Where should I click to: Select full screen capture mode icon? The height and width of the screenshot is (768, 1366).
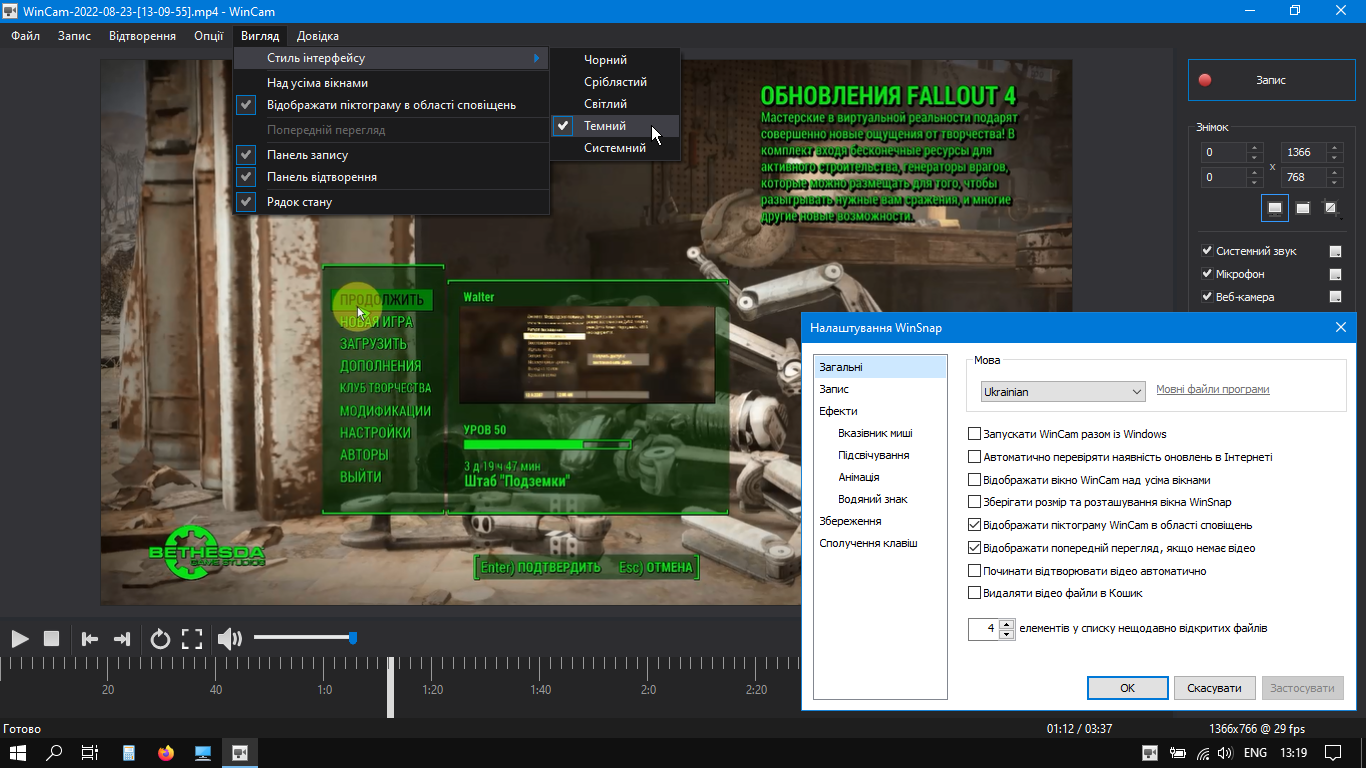pyautogui.click(x=1275, y=208)
